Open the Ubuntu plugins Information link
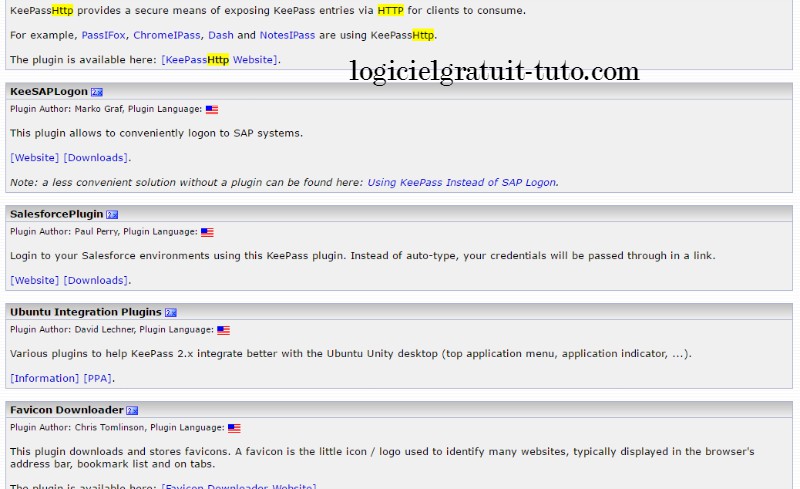This screenshot has height=489, width=800. (44, 378)
